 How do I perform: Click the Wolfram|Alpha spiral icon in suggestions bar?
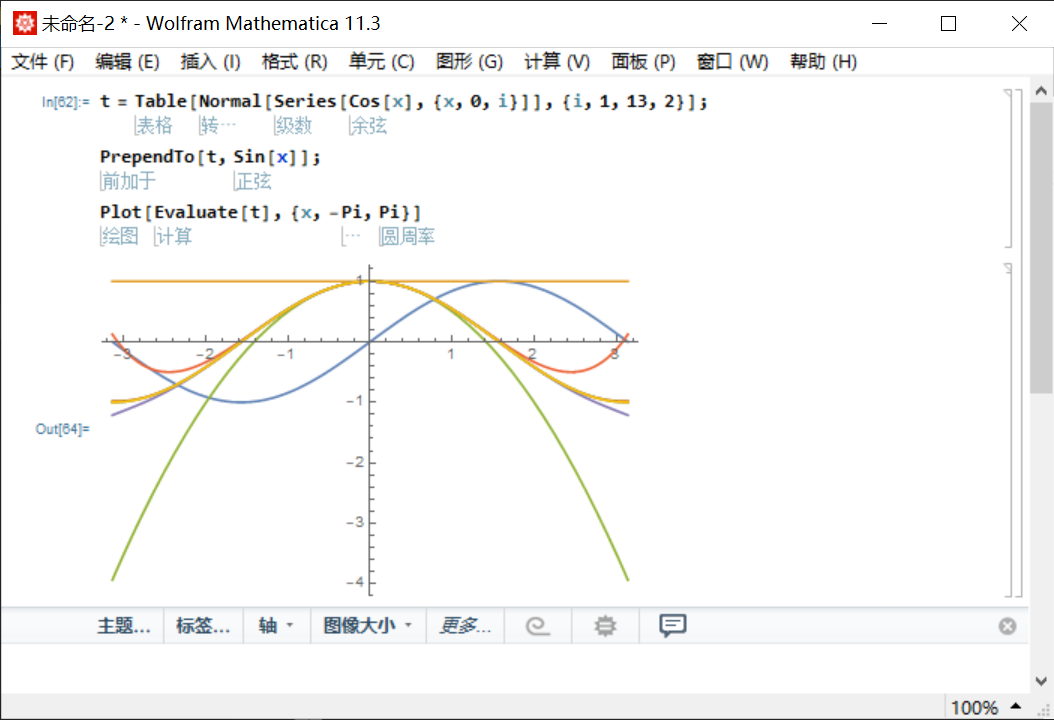tap(538, 626)
